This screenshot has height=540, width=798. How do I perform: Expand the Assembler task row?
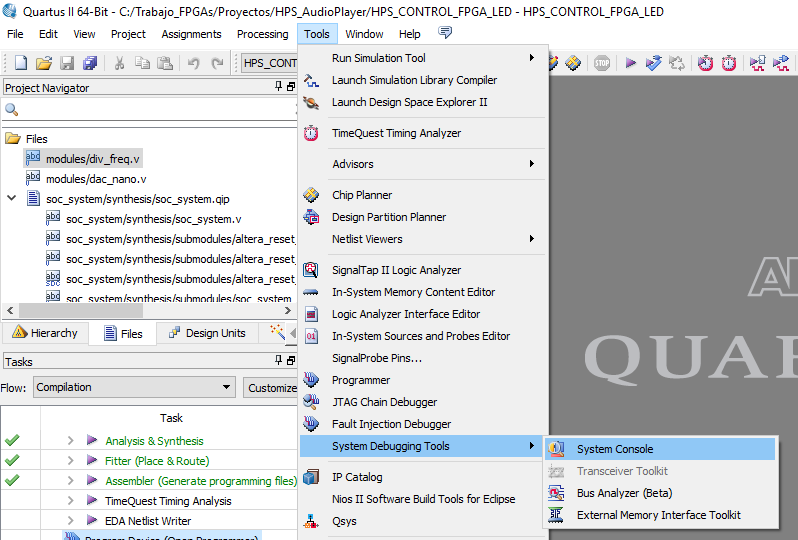click(x=71, y=481)
